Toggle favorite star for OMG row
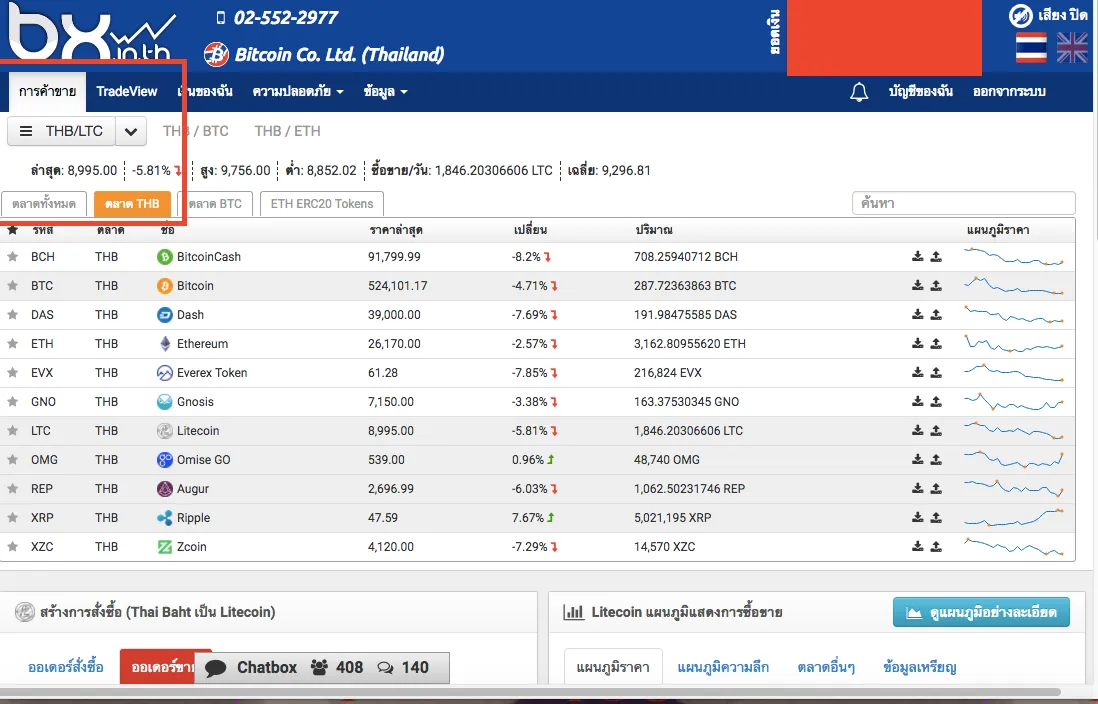 13,460
